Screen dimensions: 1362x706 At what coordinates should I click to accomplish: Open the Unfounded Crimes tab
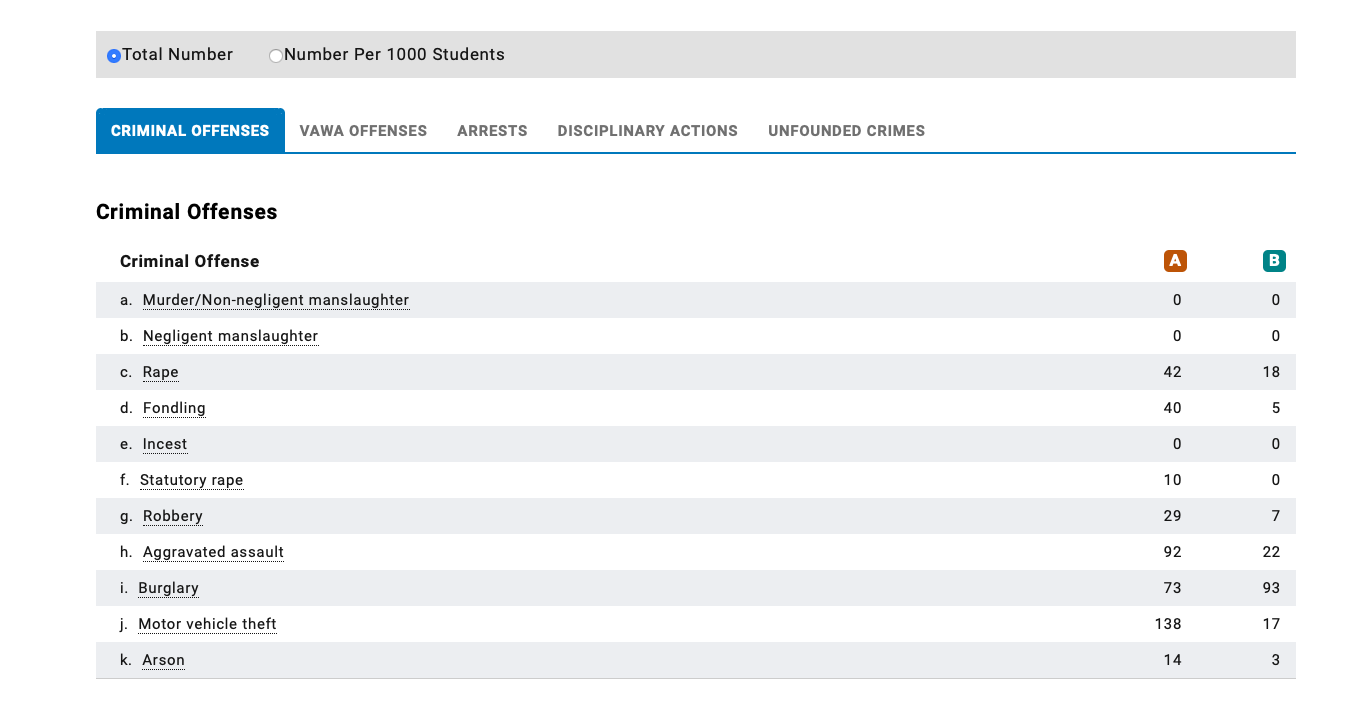tap(846, 131)
